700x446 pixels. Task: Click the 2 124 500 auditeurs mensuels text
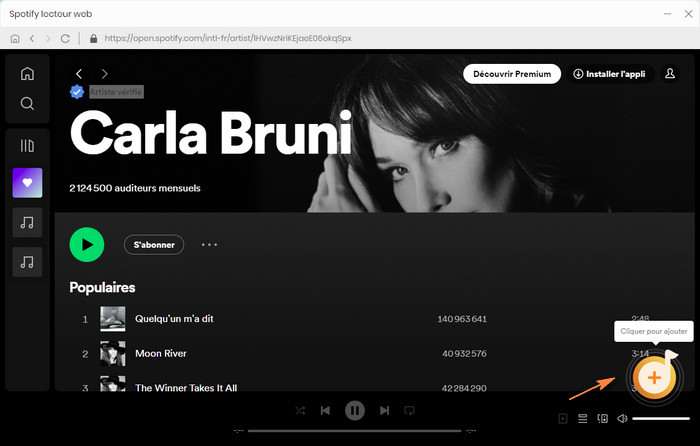coord(135,188)
